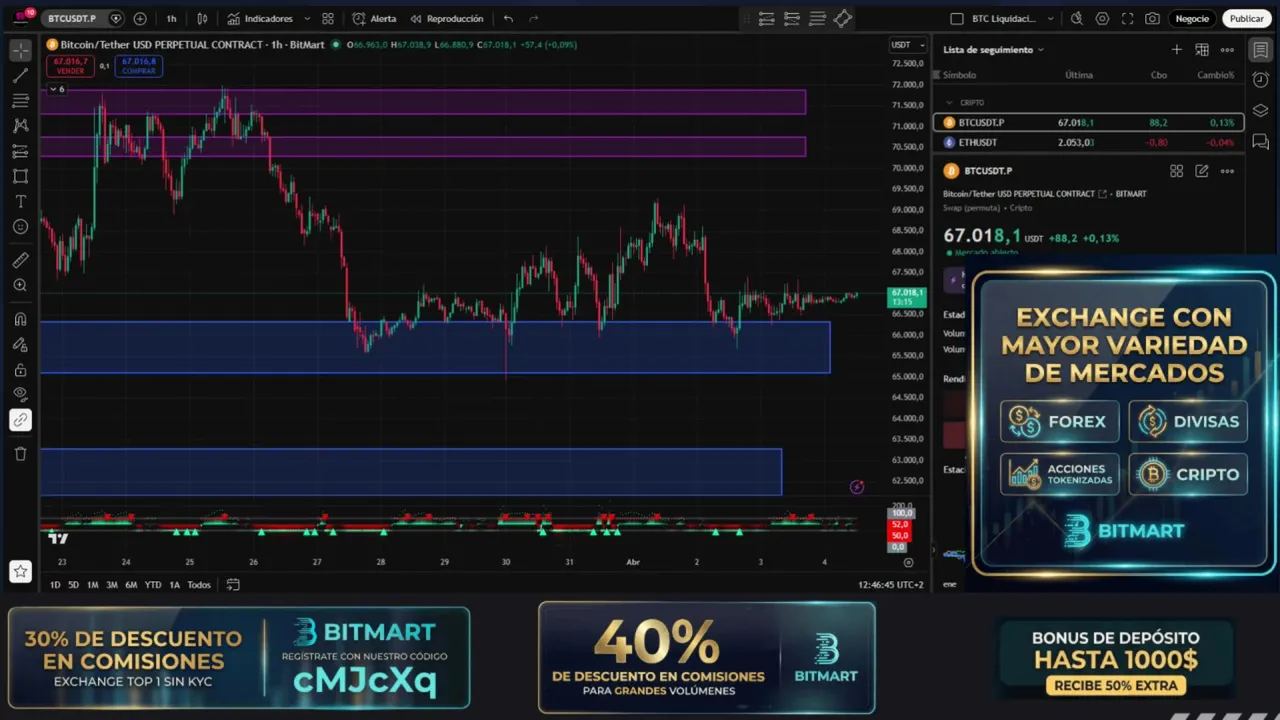The image size is (1280, 720).
Task: Open the Alerta menu
Action: 374,18
